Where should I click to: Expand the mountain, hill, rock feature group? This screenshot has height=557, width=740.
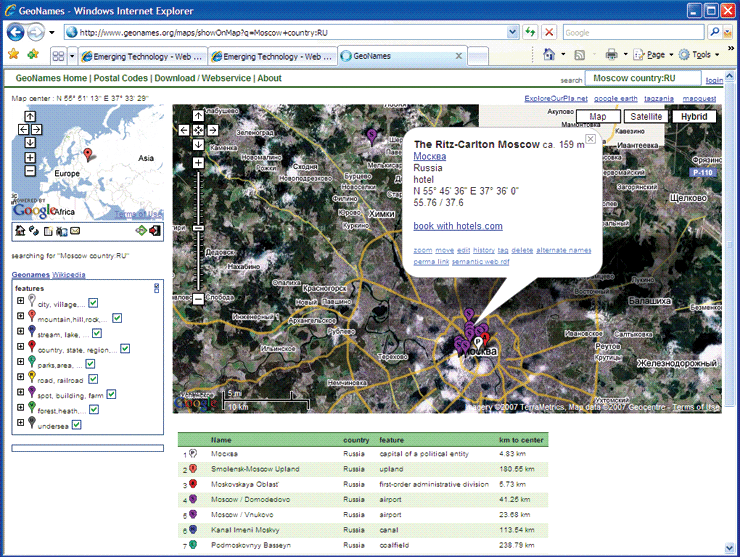20,316
